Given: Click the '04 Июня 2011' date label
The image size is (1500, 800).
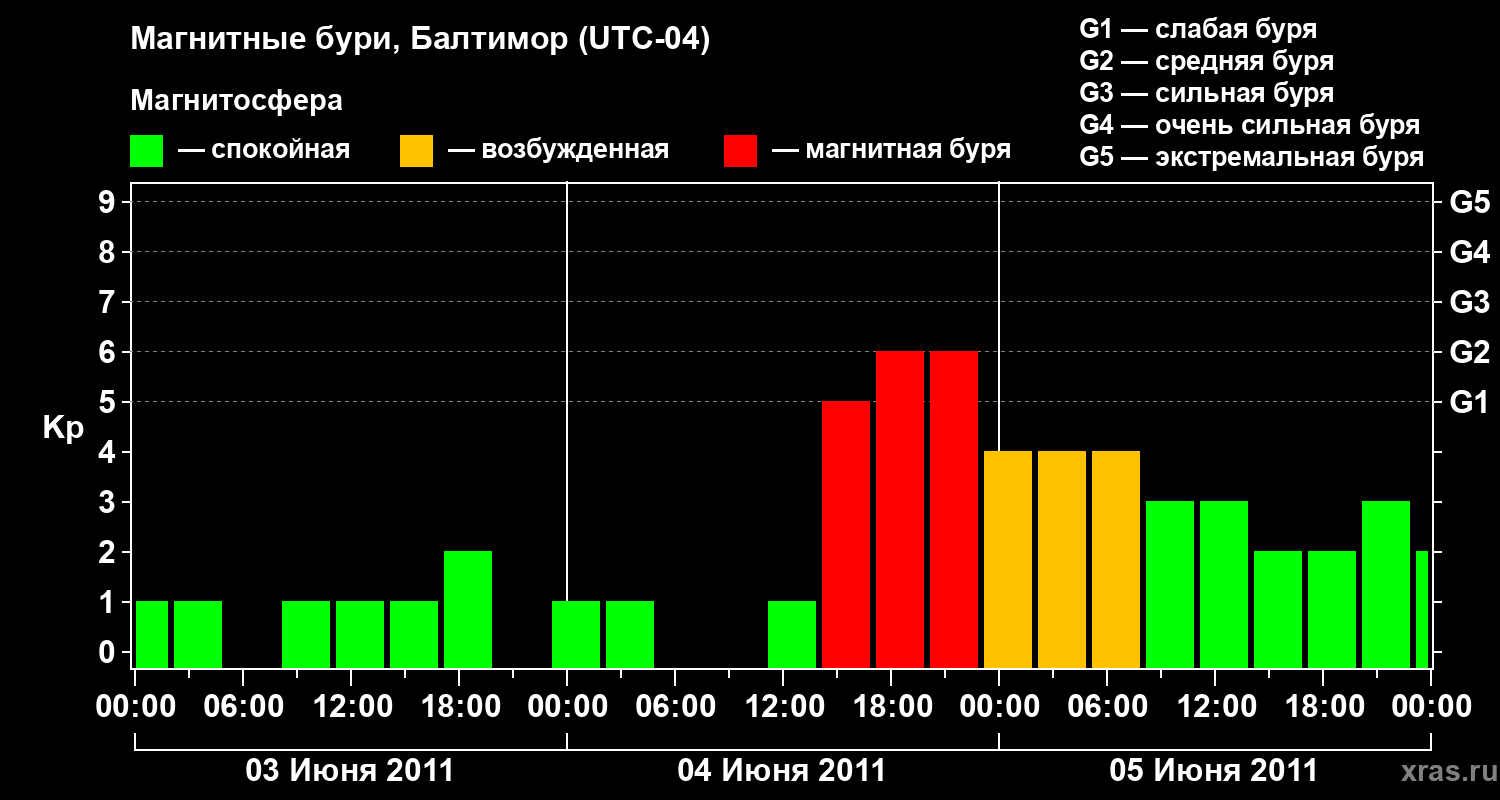Looking at the screenshot, I should (782, 771).
